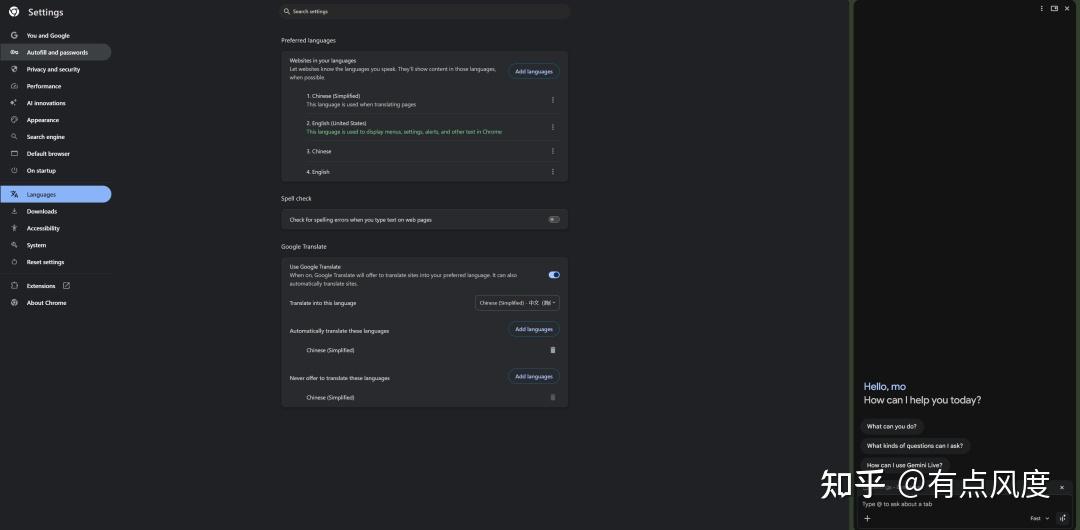
Task: Open more actions menu for 4. English
Action: pos(553,172)
